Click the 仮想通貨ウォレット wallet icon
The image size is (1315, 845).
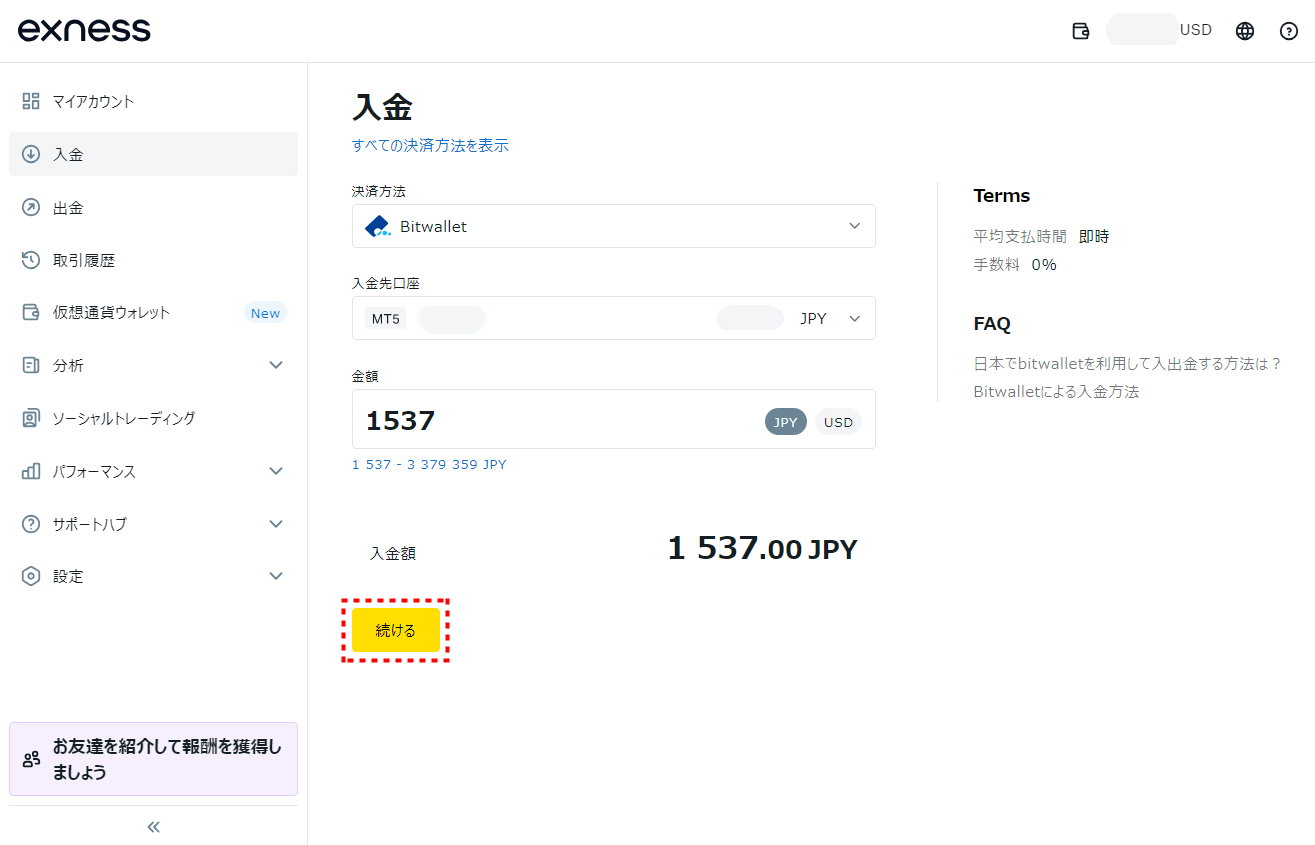coord(31,312)
